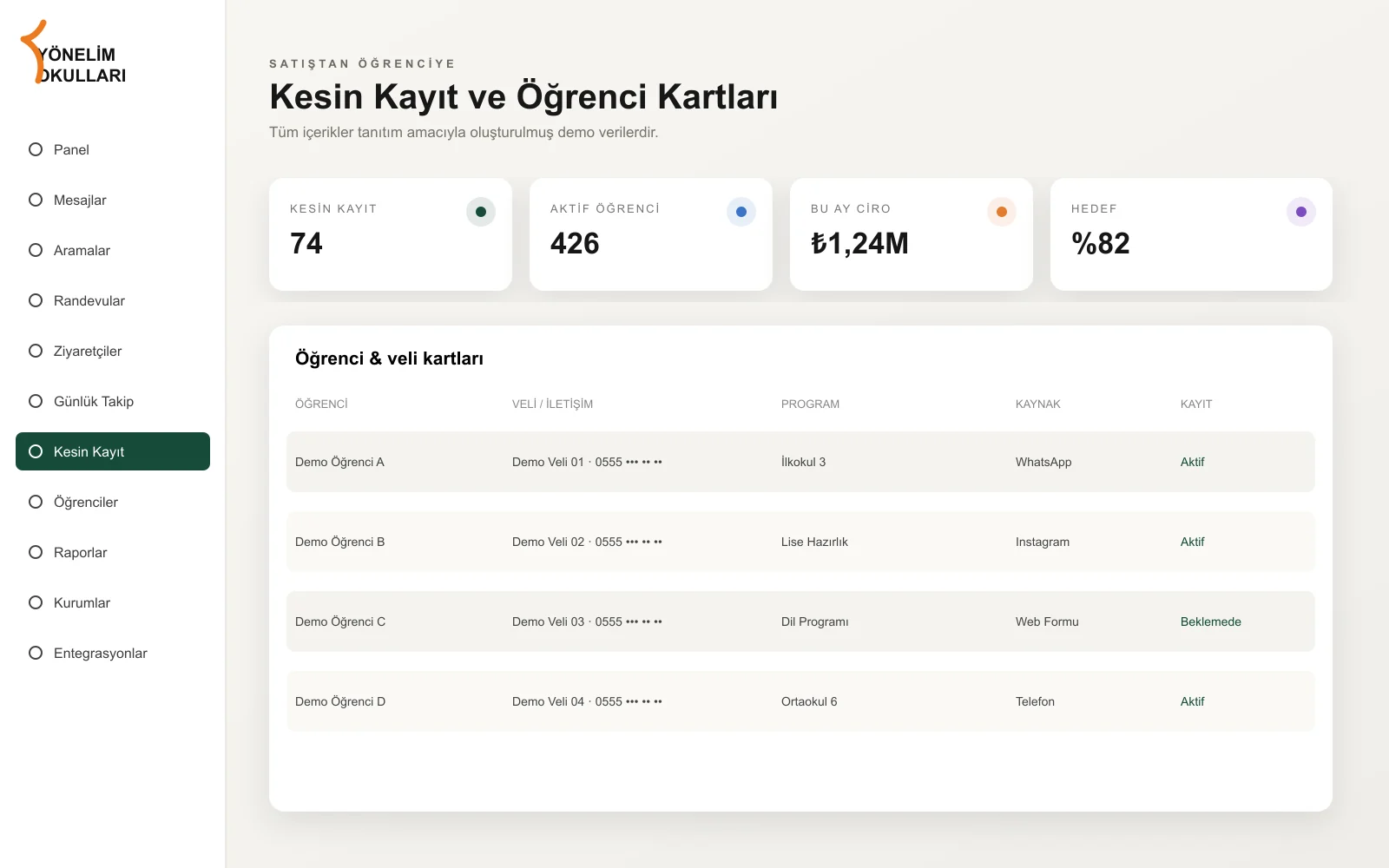Screen dimensions: 1389x868
Task: Click the Ortaokul 6 program cell
Action: pos(809,701)
